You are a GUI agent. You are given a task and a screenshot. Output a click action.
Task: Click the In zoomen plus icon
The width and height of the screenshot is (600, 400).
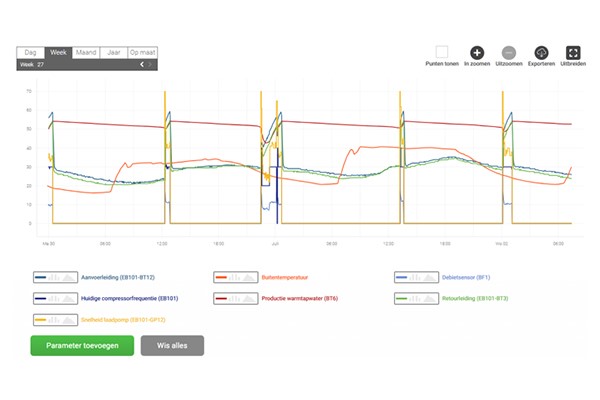(477, 53)
